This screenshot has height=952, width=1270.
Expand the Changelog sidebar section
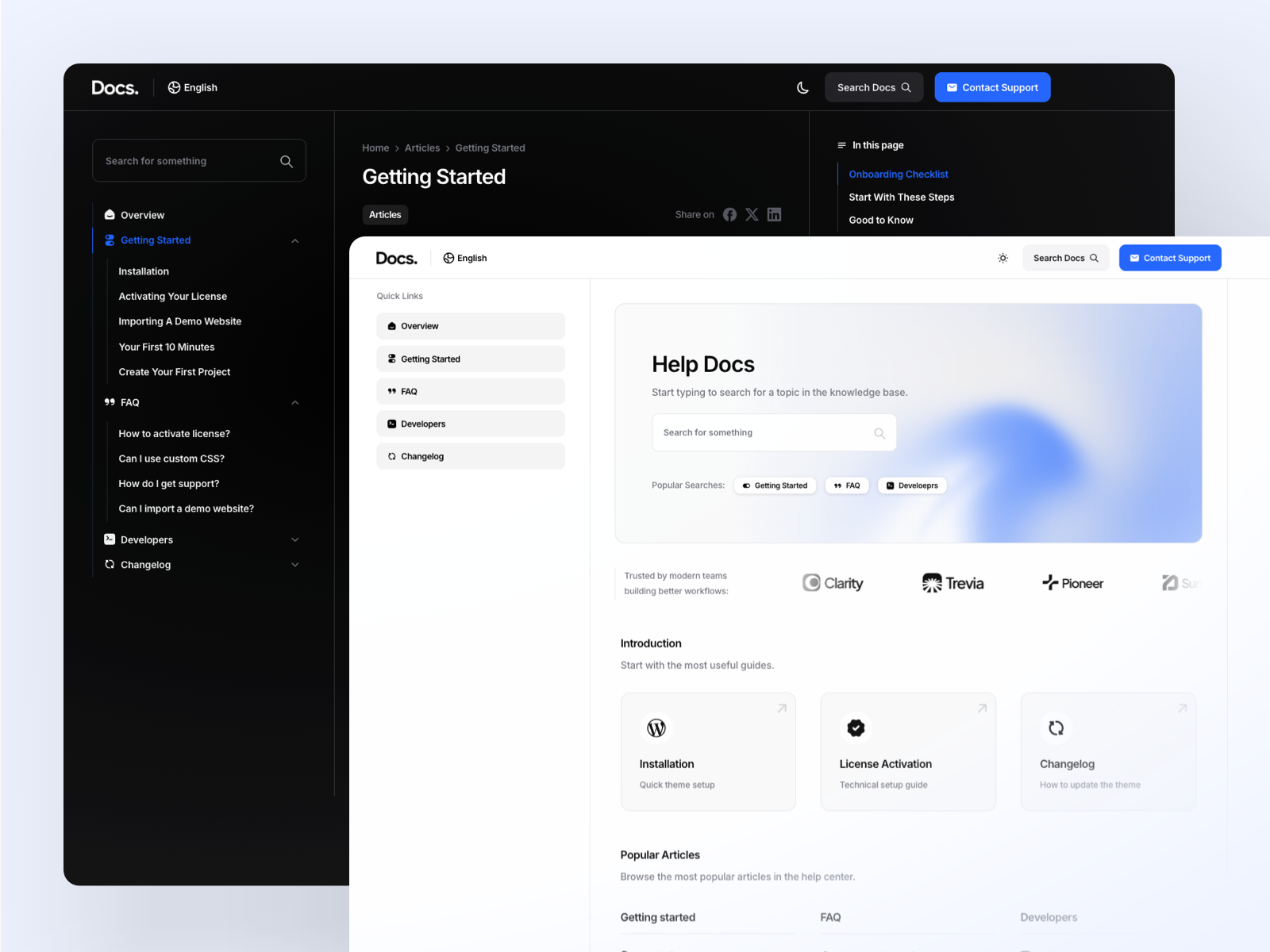point(295,565)
